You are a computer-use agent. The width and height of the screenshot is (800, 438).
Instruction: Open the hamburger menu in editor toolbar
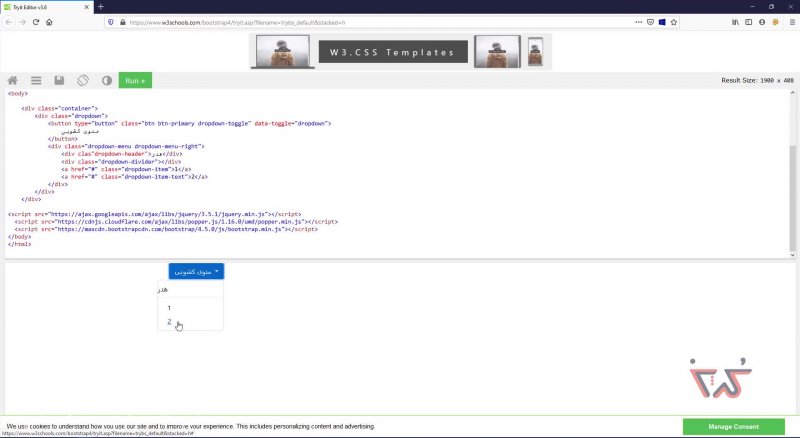point(36,80)
